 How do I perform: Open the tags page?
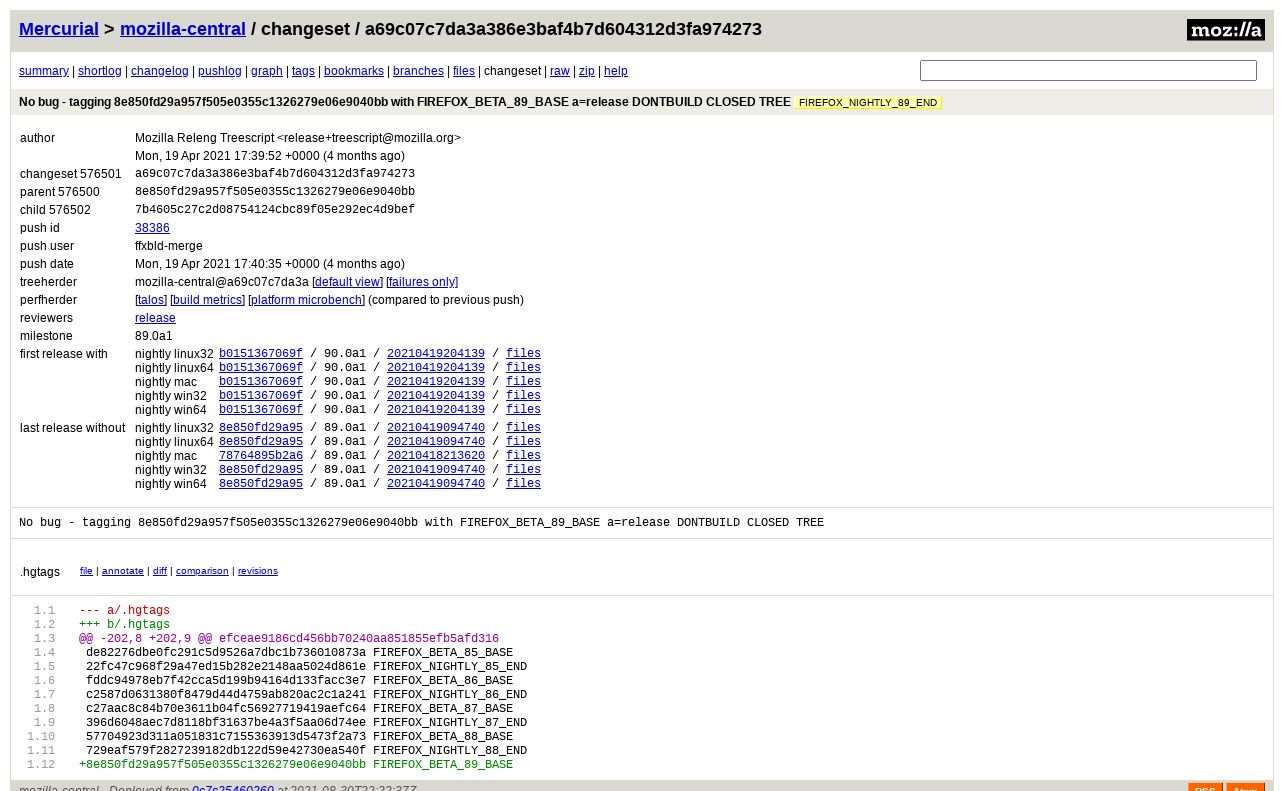(x=303, y=71)
